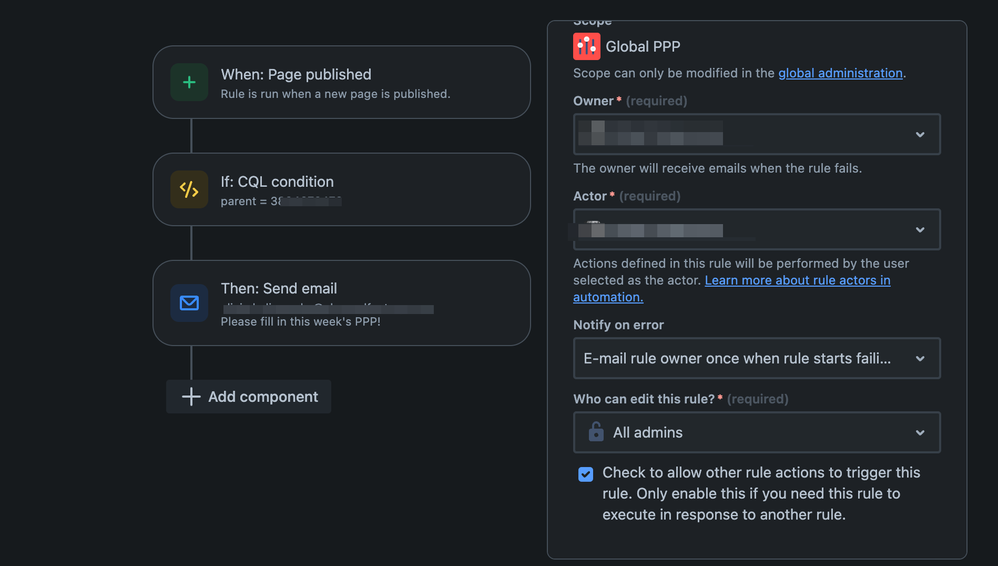Image resolution: width=998 pixels, height=566 pixels.
Task: Click the unlocked padlock icon beside All admins
Action: 596,432
